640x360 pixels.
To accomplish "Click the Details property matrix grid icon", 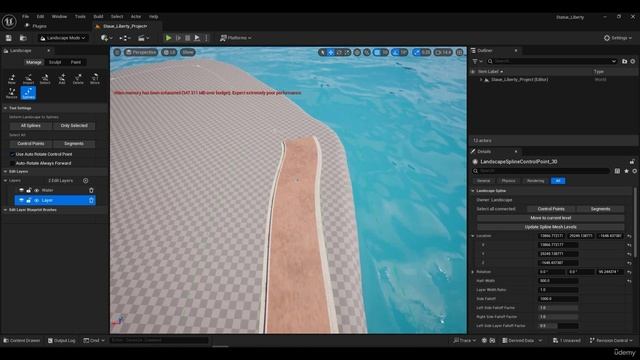I will tap(617, 171).
